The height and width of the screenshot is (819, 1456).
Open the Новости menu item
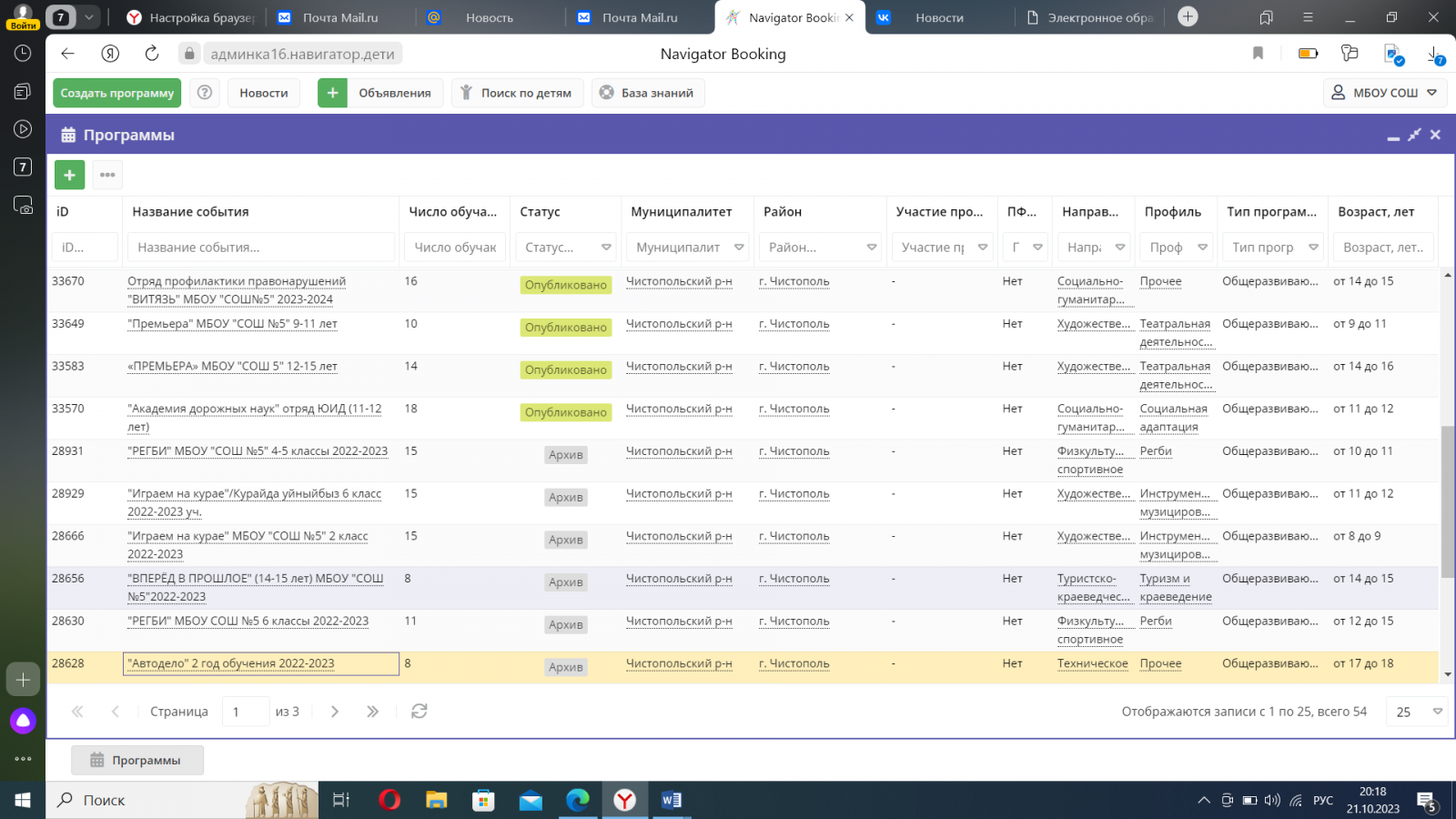(263, 93)
